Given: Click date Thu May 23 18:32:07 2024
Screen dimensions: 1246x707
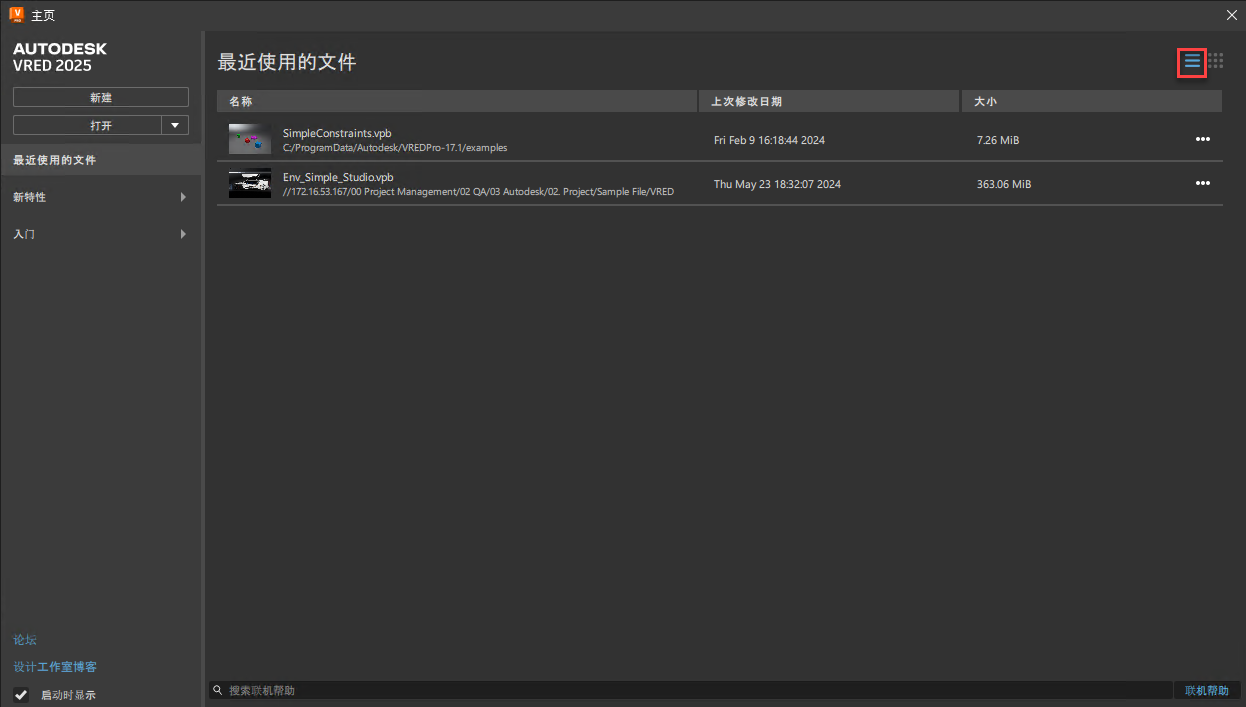Looking at the screenshot, I should pyautogui.click(x=777, y=184).
